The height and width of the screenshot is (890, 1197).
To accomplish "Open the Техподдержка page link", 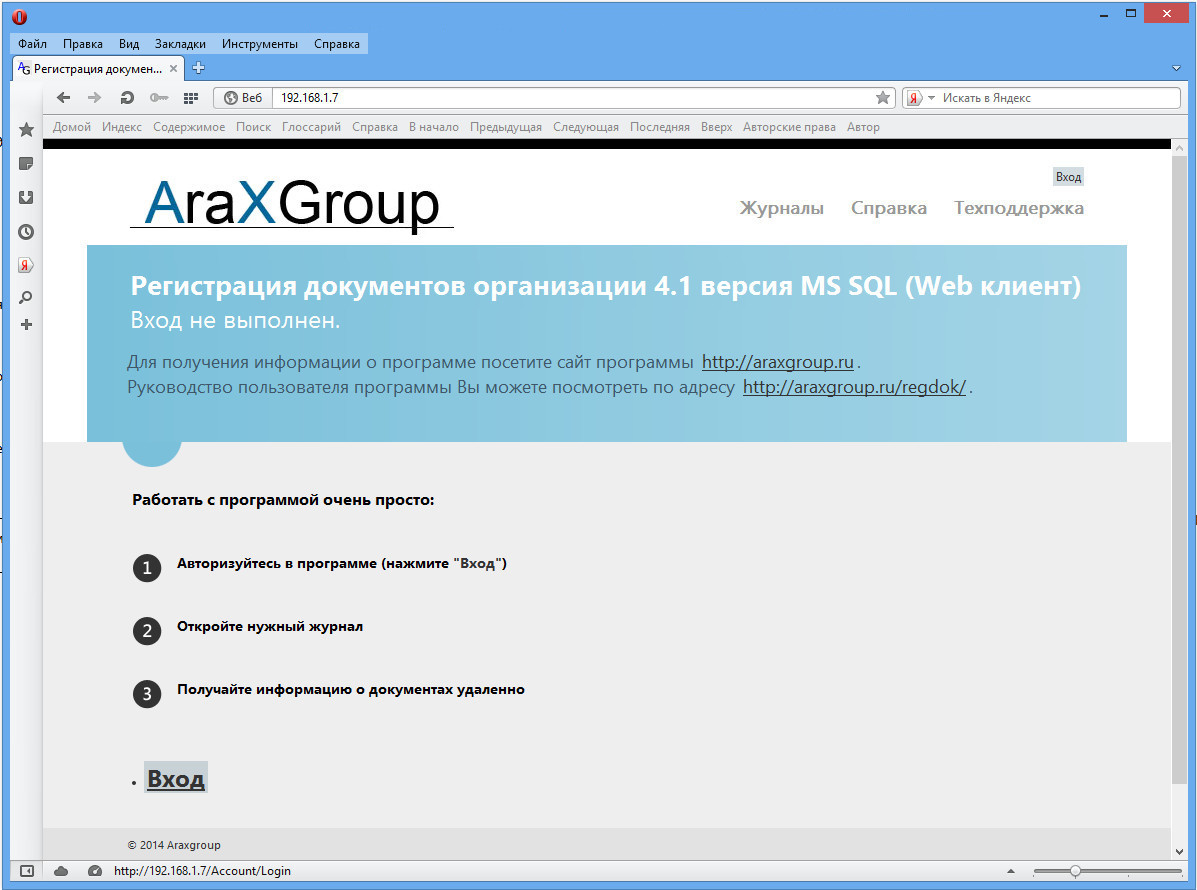I will tap(1018, 208).
